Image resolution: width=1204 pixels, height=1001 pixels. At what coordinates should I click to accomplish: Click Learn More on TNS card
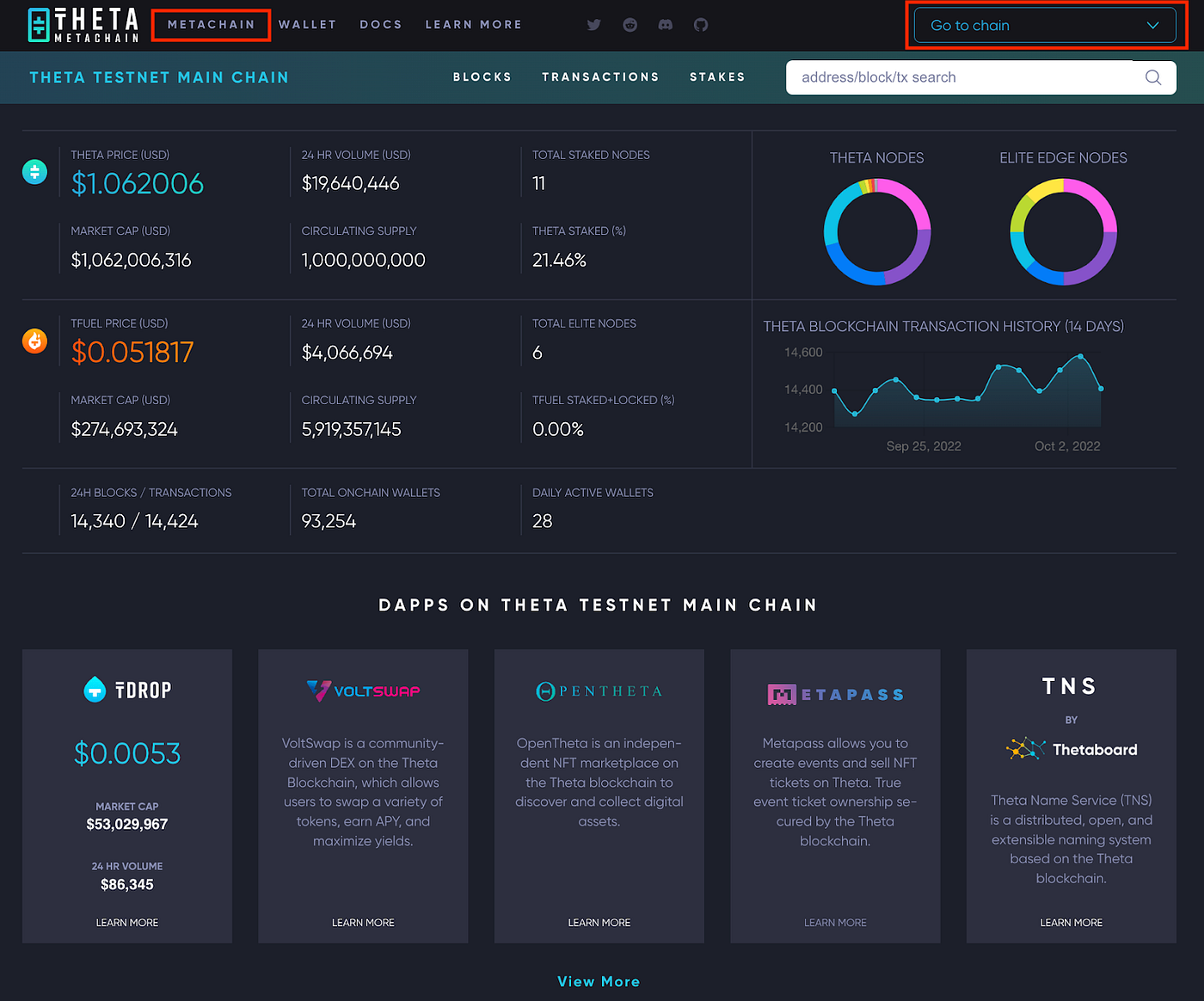(x=1072, y=923)
